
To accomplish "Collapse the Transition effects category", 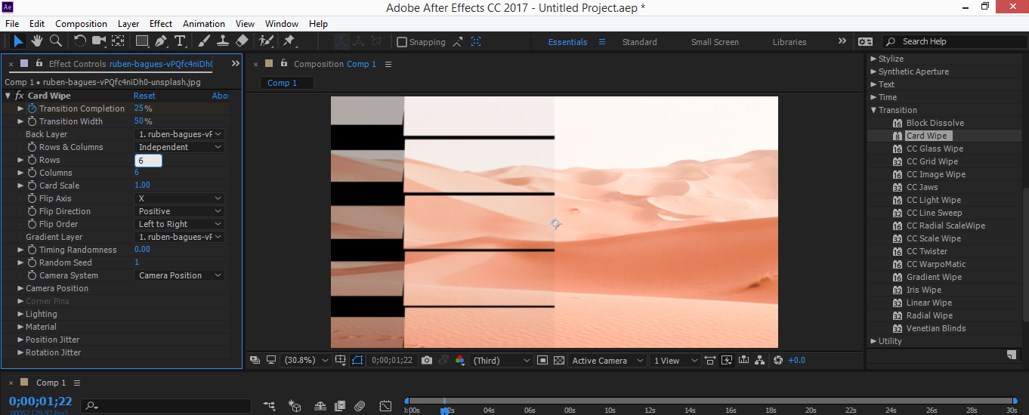I will click(x=873, y=110).
